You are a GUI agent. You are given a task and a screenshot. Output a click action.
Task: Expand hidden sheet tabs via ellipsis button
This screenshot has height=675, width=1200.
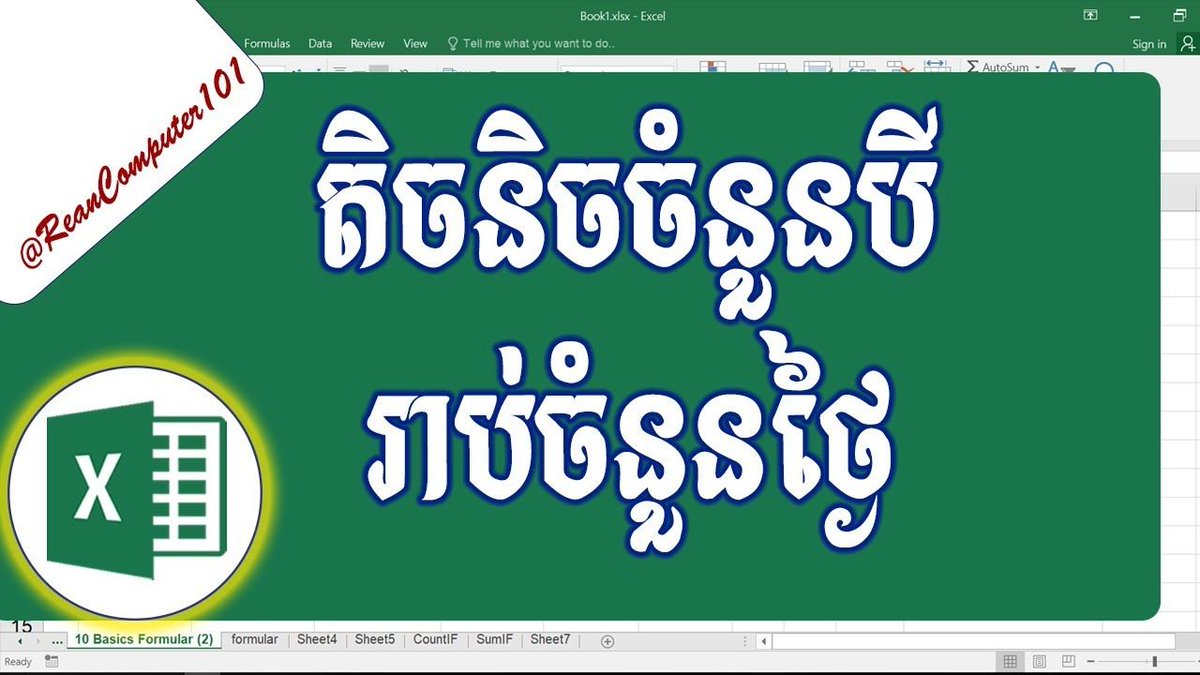(57, 640)
